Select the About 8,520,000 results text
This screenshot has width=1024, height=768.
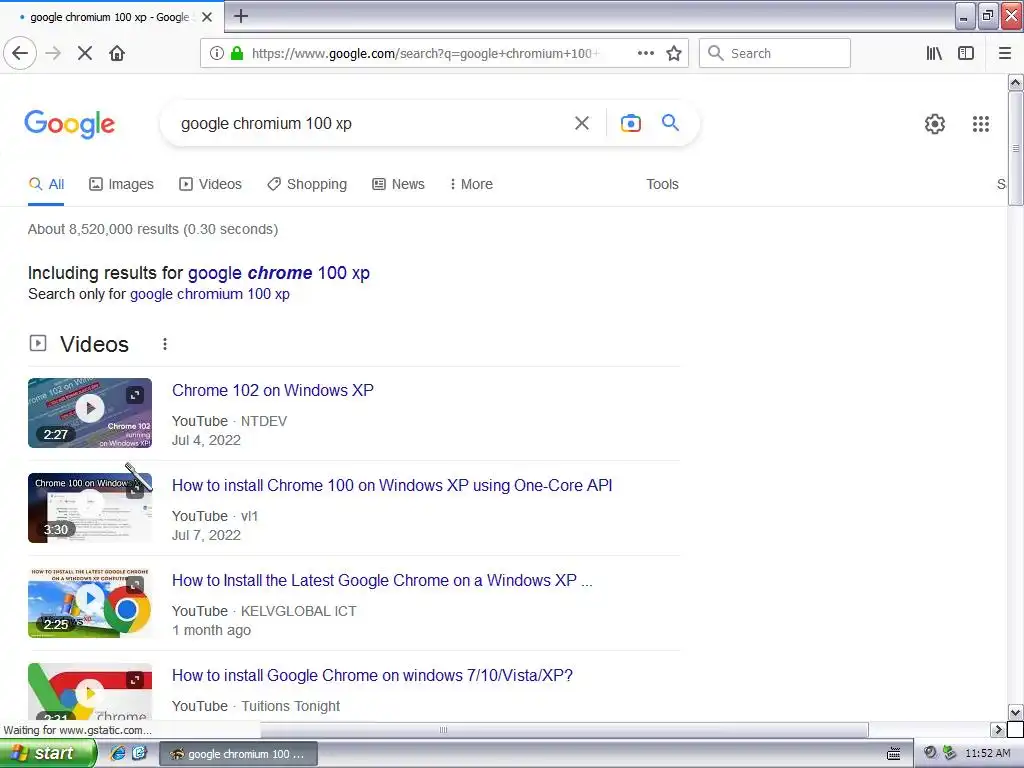coord(153,229)
